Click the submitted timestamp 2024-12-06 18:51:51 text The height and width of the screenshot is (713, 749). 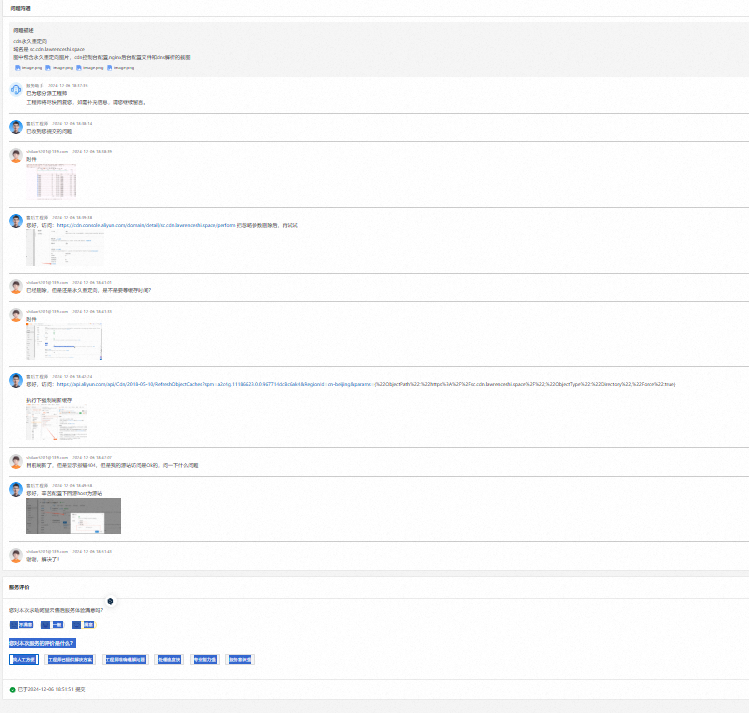(x=50, y=690)
